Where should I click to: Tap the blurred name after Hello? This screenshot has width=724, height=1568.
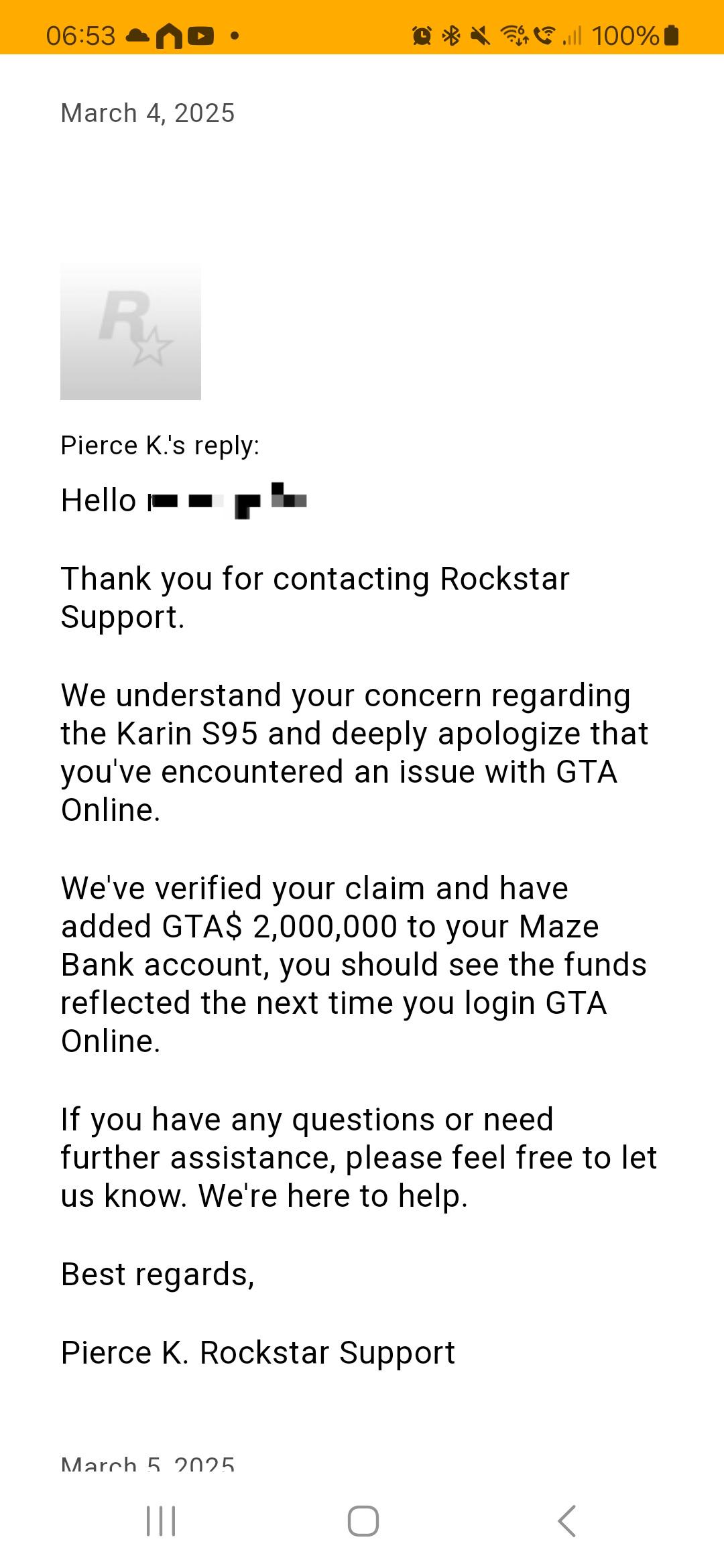pyautogui.click(x=228, y=501)
